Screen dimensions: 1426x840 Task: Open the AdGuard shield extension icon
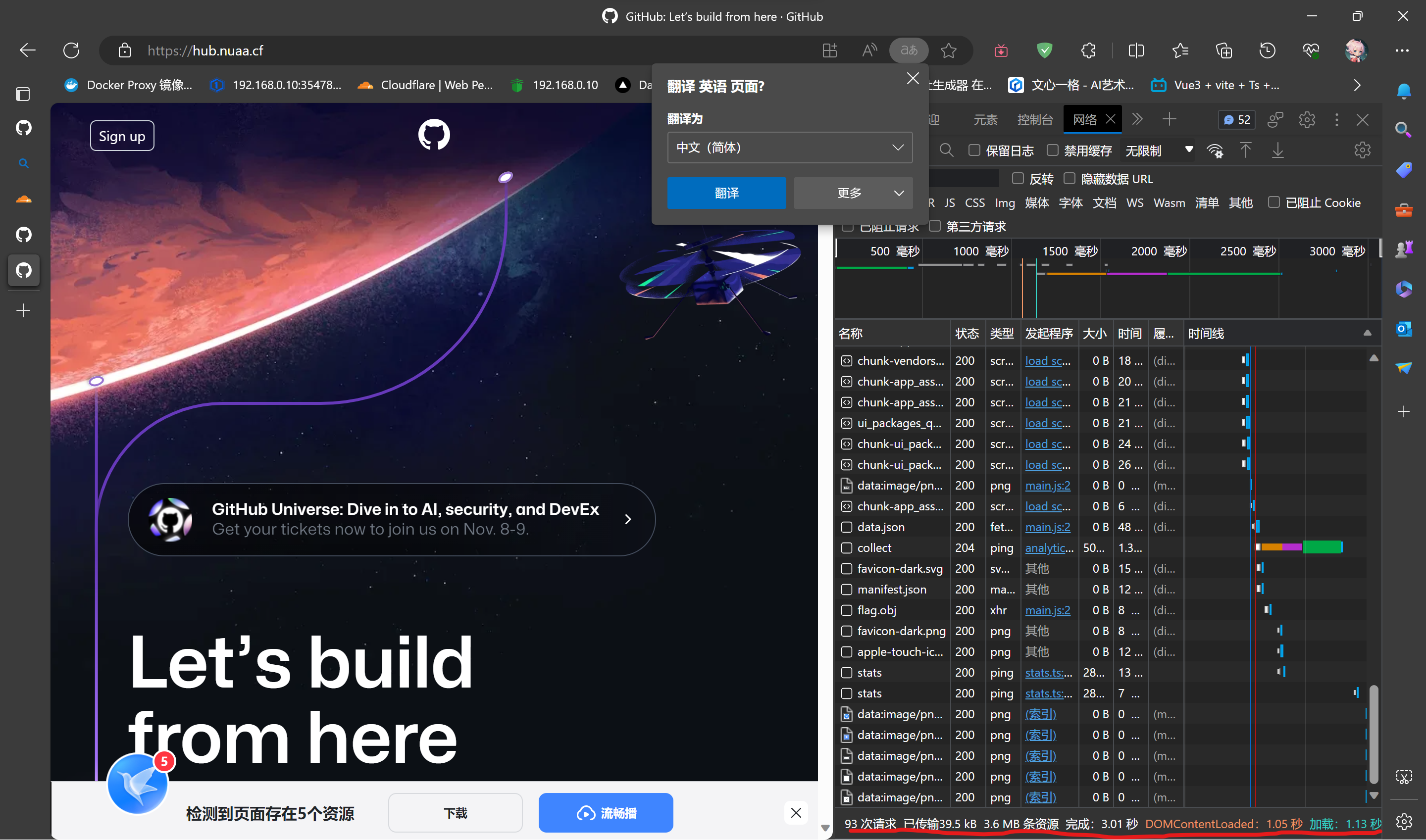click(1044, 50)
